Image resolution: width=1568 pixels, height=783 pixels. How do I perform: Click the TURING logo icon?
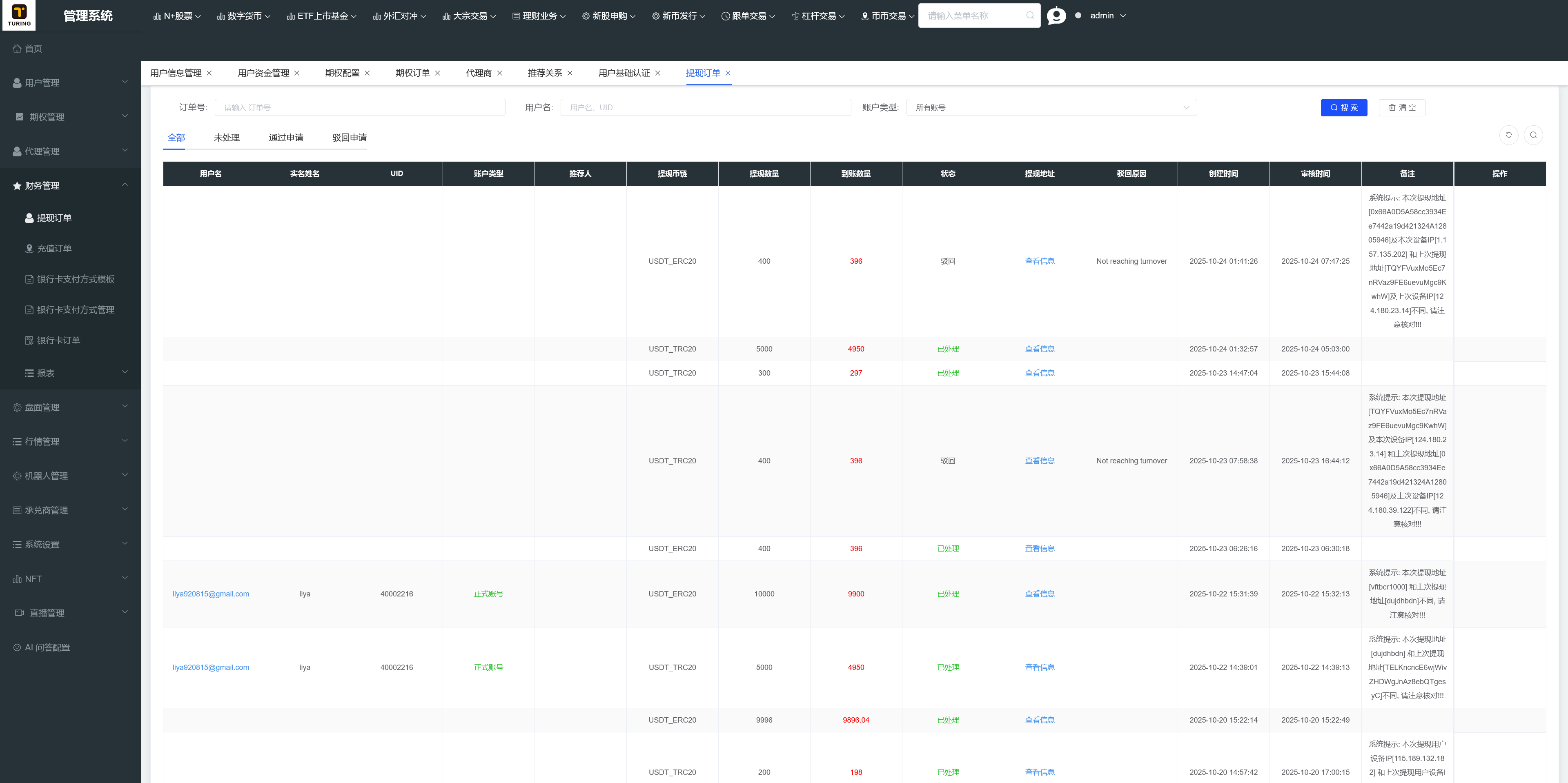click(19, 15)
